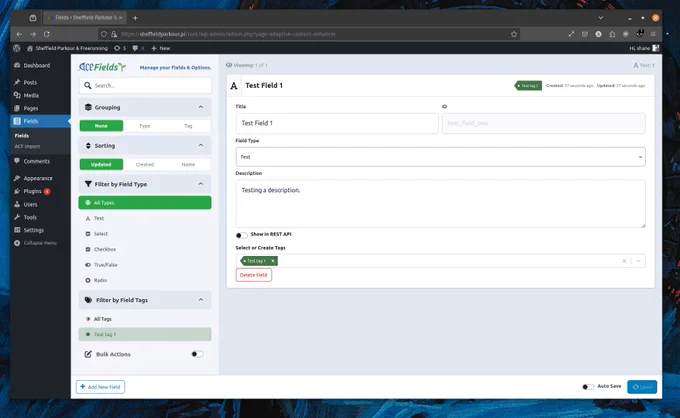Remove Test tag 1 from tags
The image size is (680, 418).
point(273,261)
